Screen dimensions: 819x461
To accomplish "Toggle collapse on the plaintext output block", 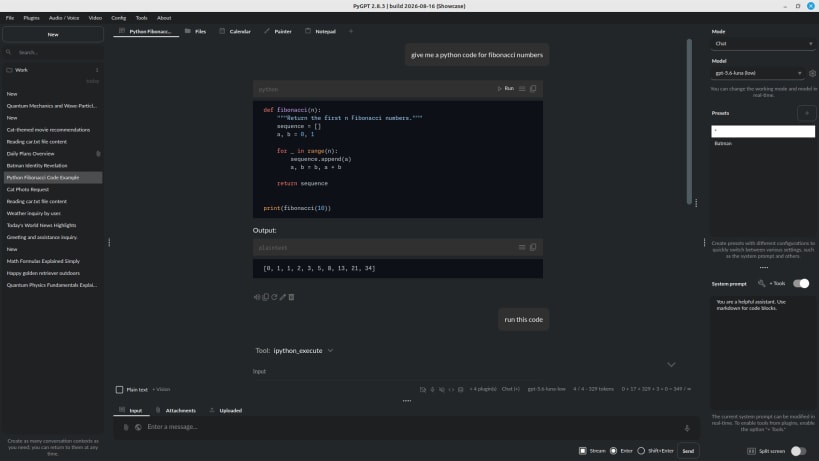I will coord(522,247).
